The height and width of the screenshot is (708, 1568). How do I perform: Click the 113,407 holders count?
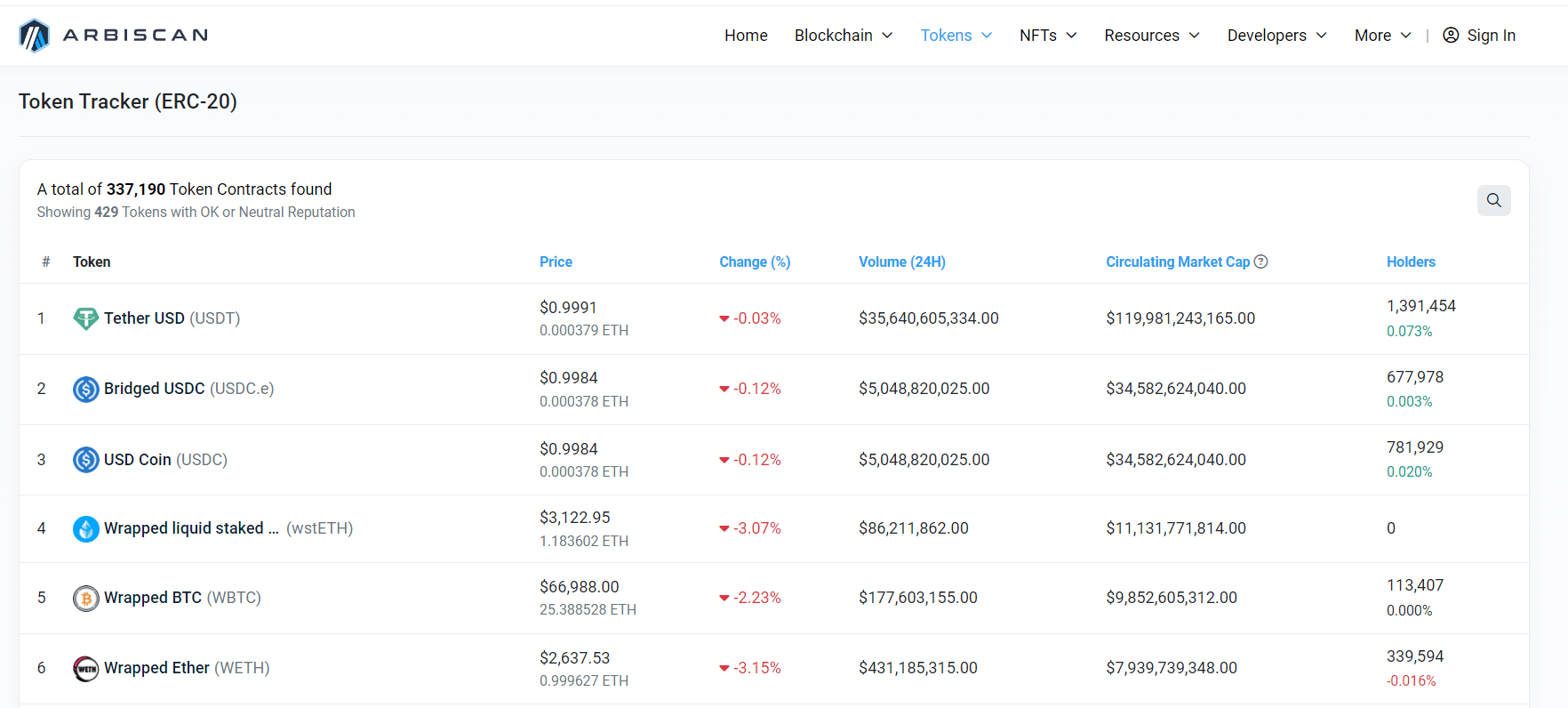[1415, 585]
